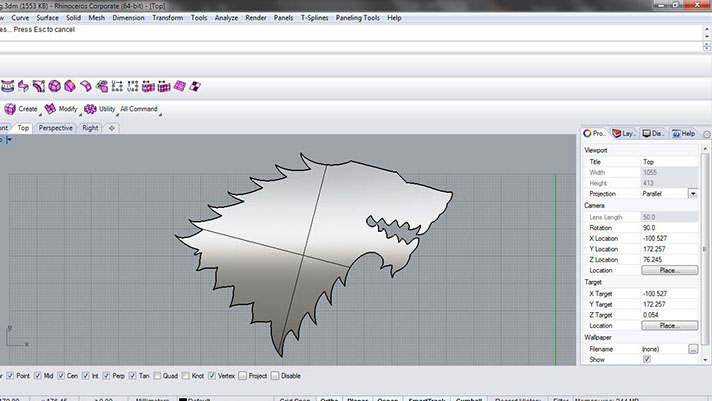Image resolution: width=712 pixels, height=401 pixels.
Task: Click the camera Rotation value field
Action: pos(669,228)
